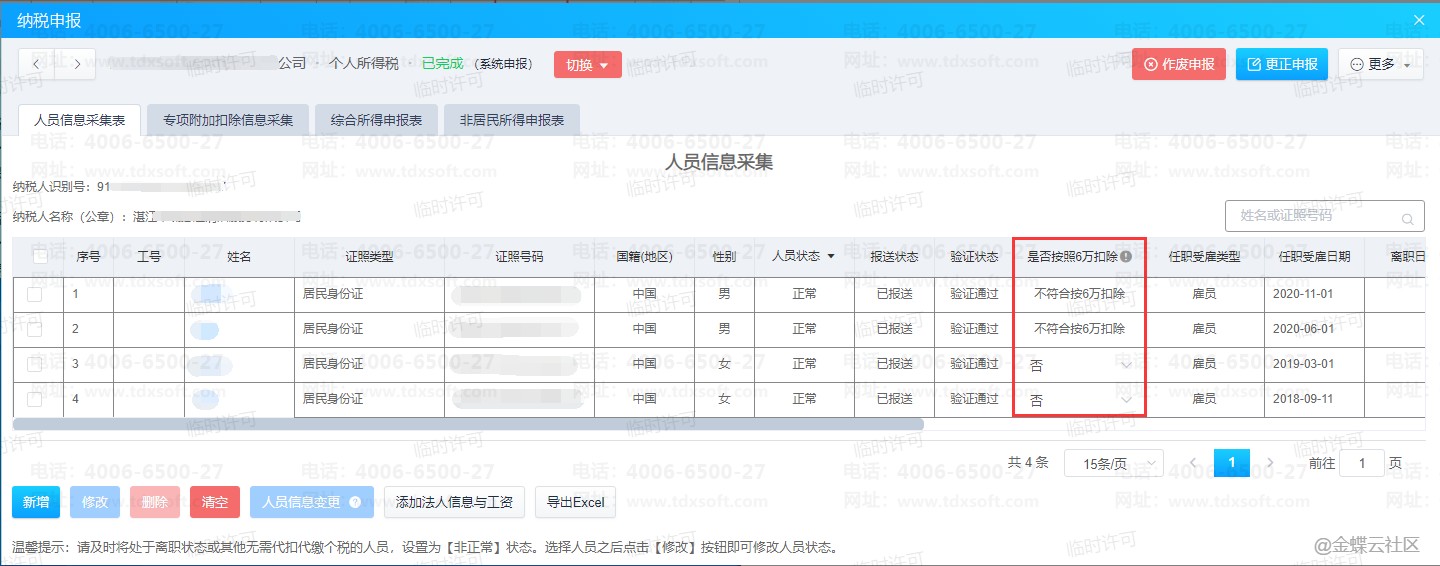Expand the 更多 dropdown menu
Viewport: 1440px width, 566px height.
[1380, 64]
